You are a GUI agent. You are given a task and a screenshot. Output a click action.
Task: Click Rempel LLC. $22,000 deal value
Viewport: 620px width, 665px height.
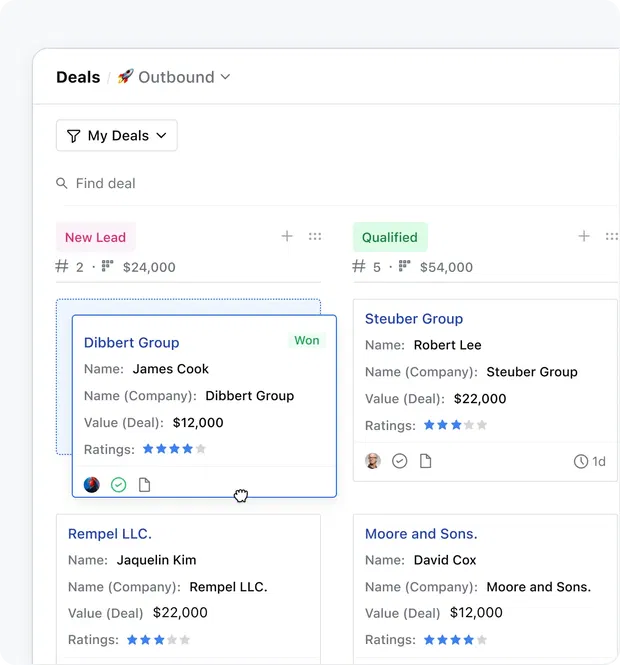pyautogui.click(x=180, y=612)
